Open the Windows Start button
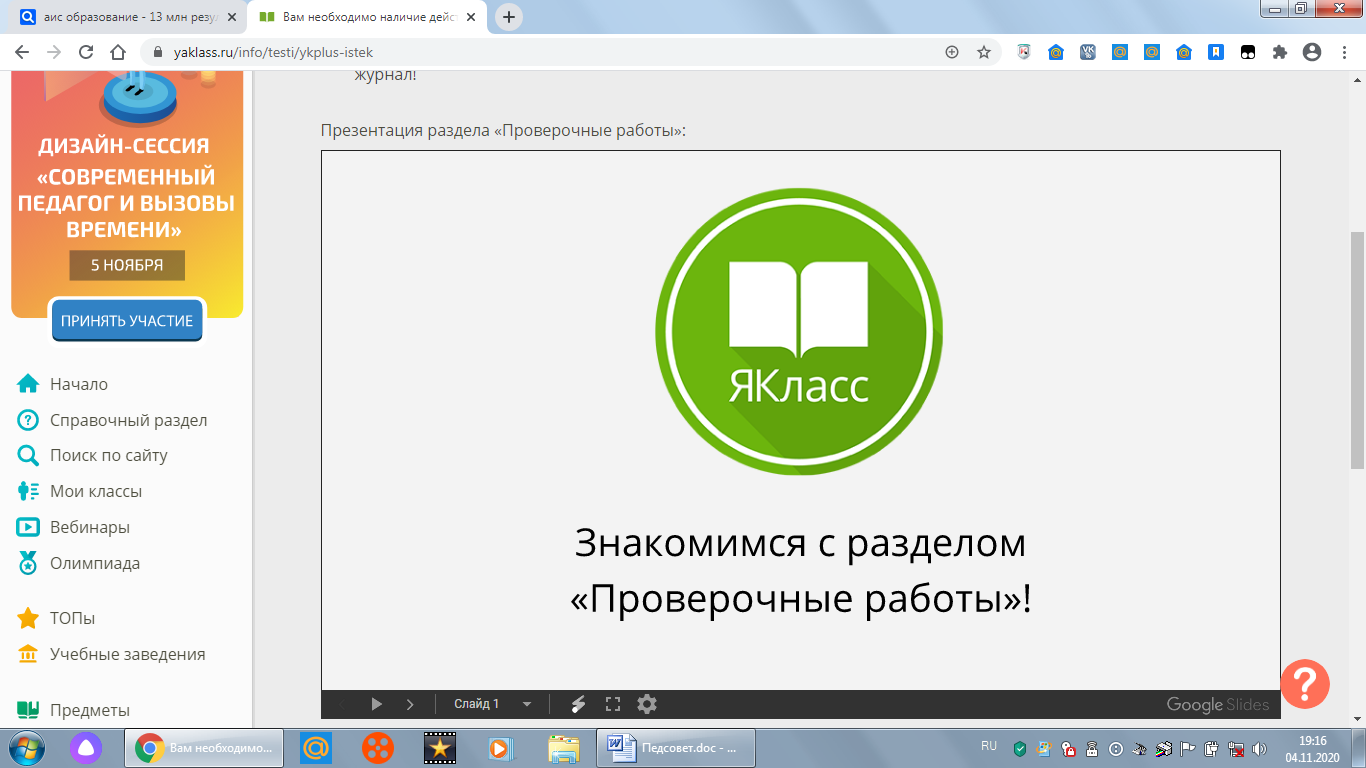The image size is (1366, 768). click(x=27, y=747)
